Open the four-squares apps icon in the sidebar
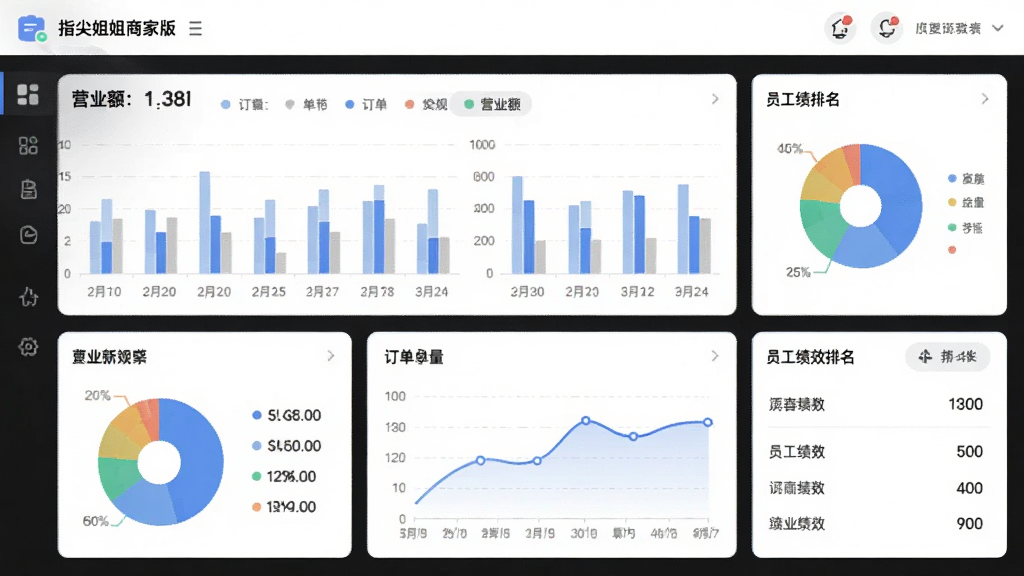The image size is (1024, 576). [x=28, y=145]
